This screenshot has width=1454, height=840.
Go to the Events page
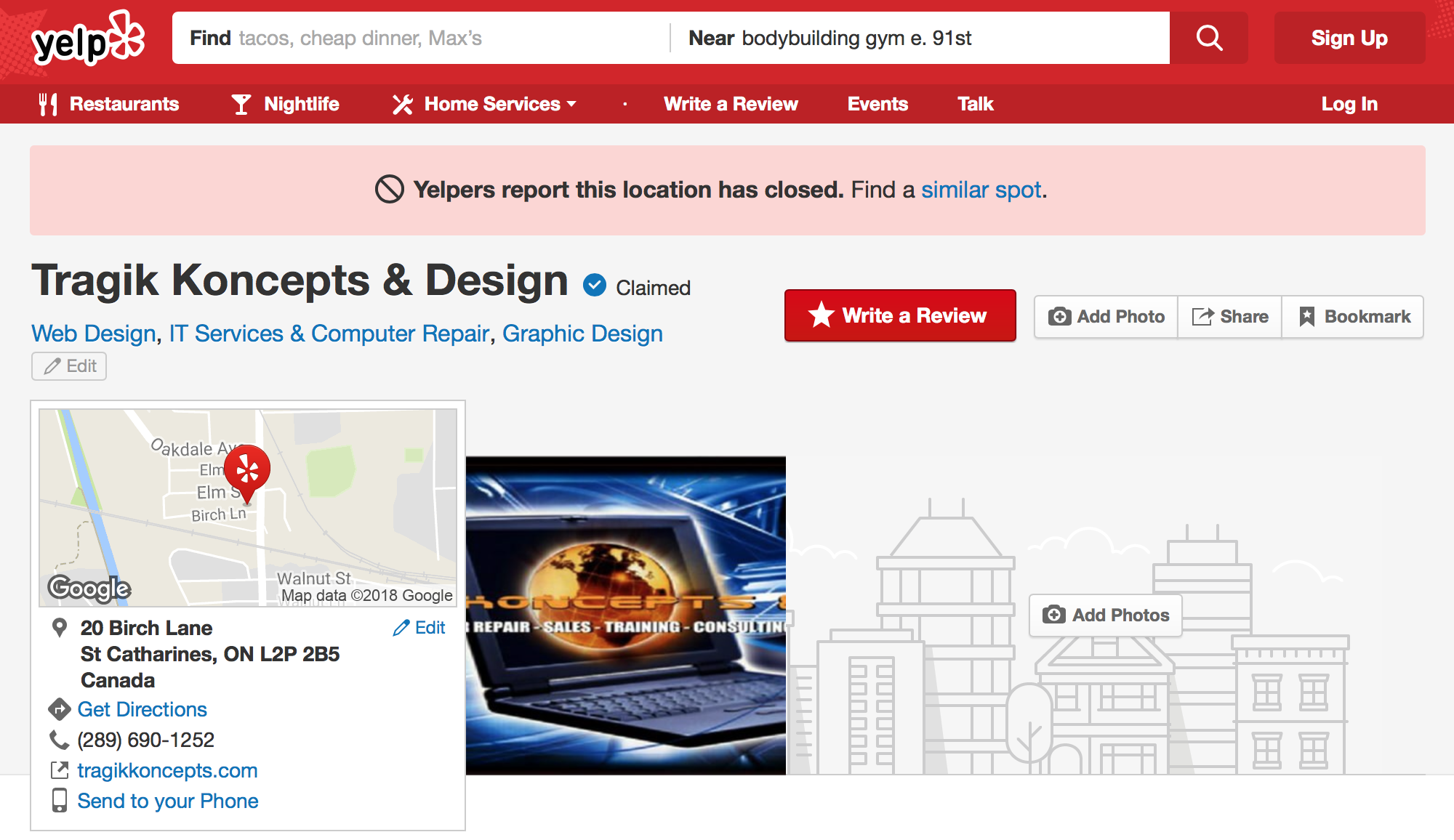877,104
